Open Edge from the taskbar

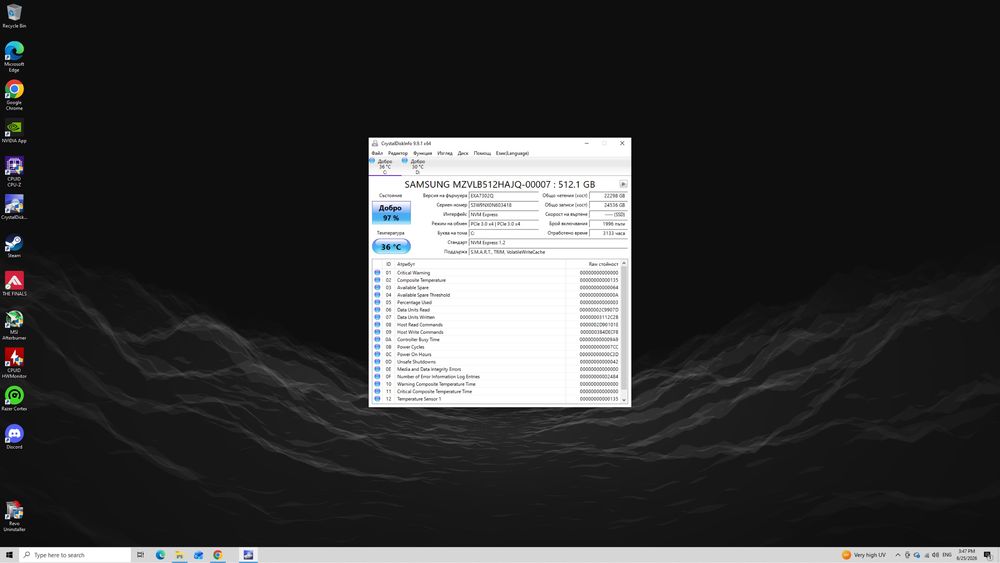tap(160, 555)
